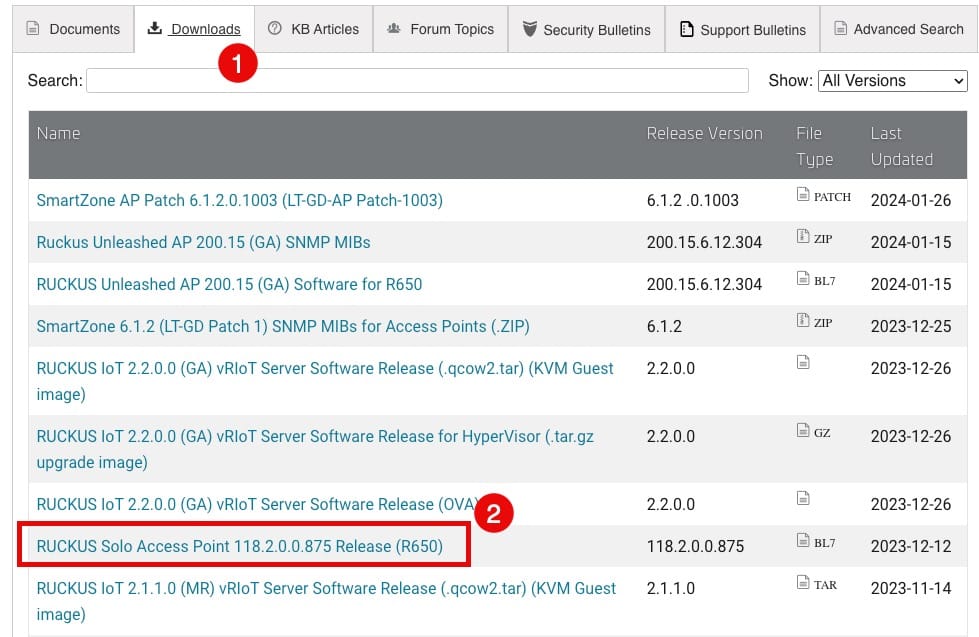Click the Security Bulletins shield icon

tap(529, 29)
